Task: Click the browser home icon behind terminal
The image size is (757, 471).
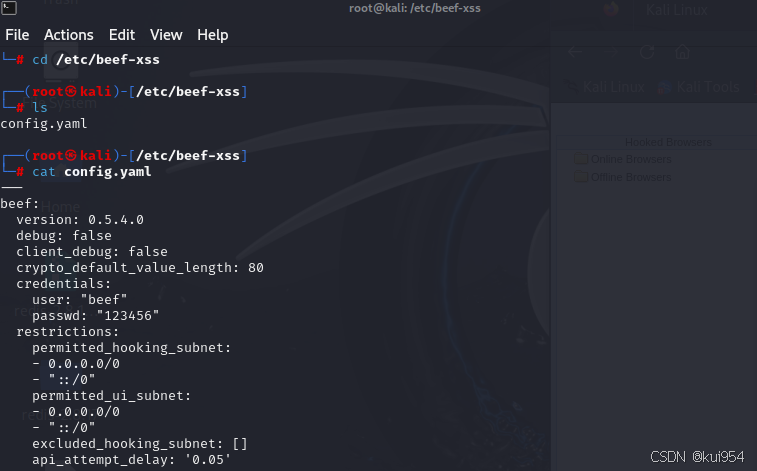Action: [x=682, y=51]
